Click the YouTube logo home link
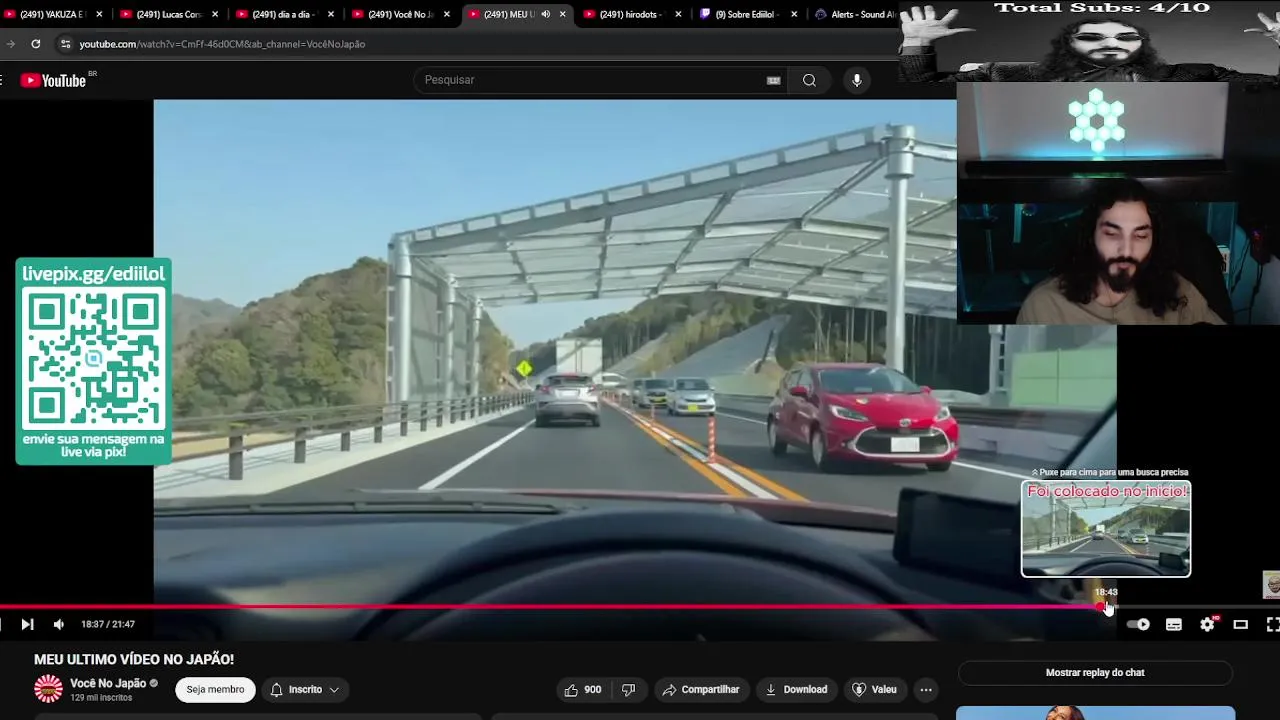 pyautogui.click(x=54, y=81)
